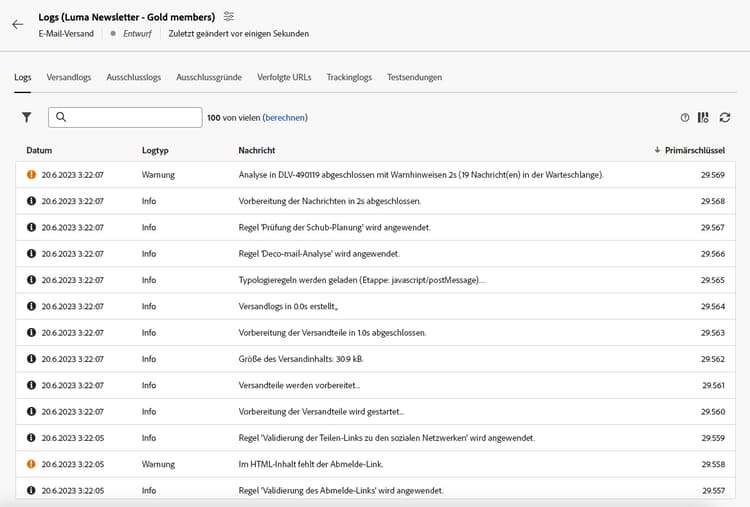750x507 pixels.
Task: Sort by Primärschlüssel column header text
Action: [x=695, y=150]
